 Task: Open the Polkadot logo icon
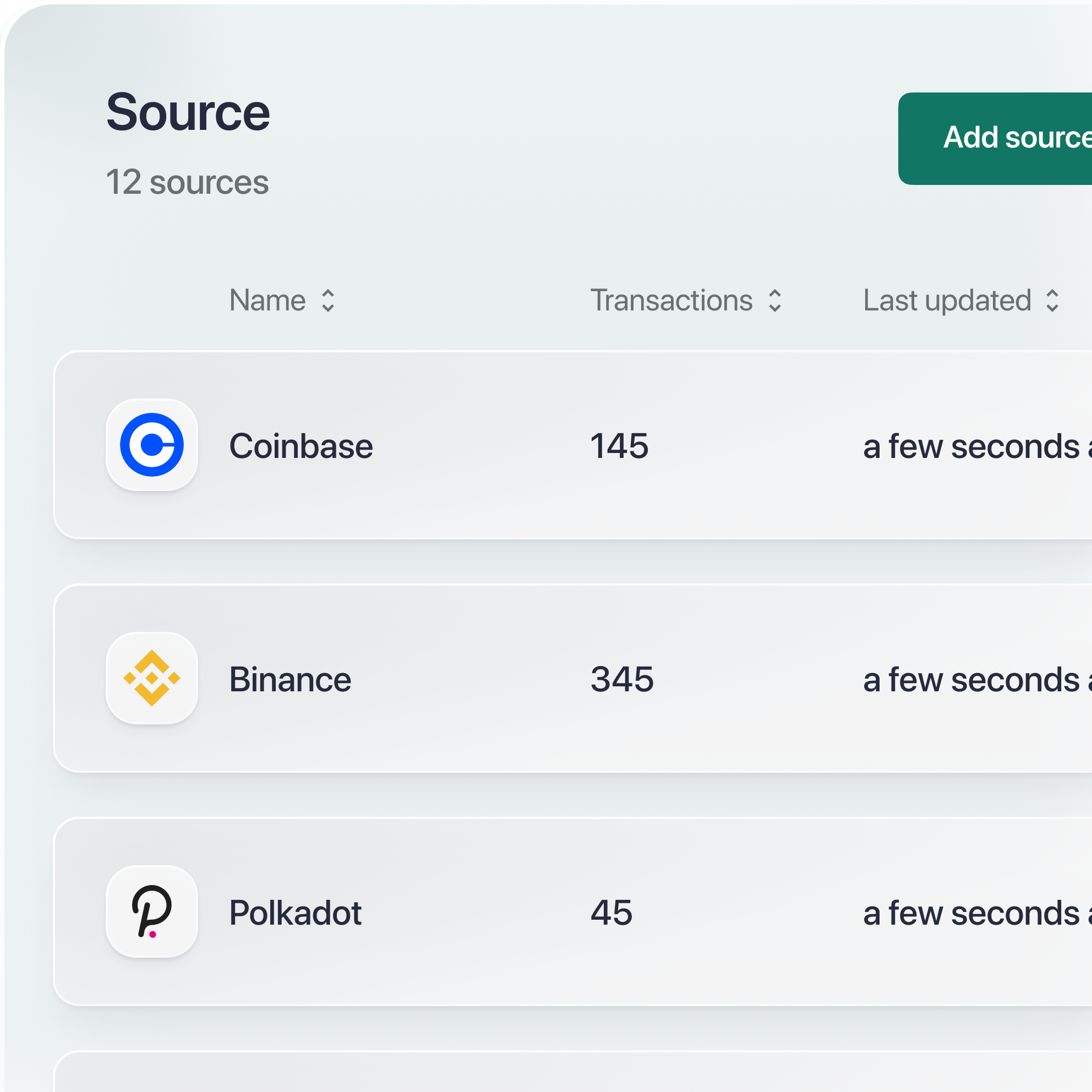(x=152, y=911)
